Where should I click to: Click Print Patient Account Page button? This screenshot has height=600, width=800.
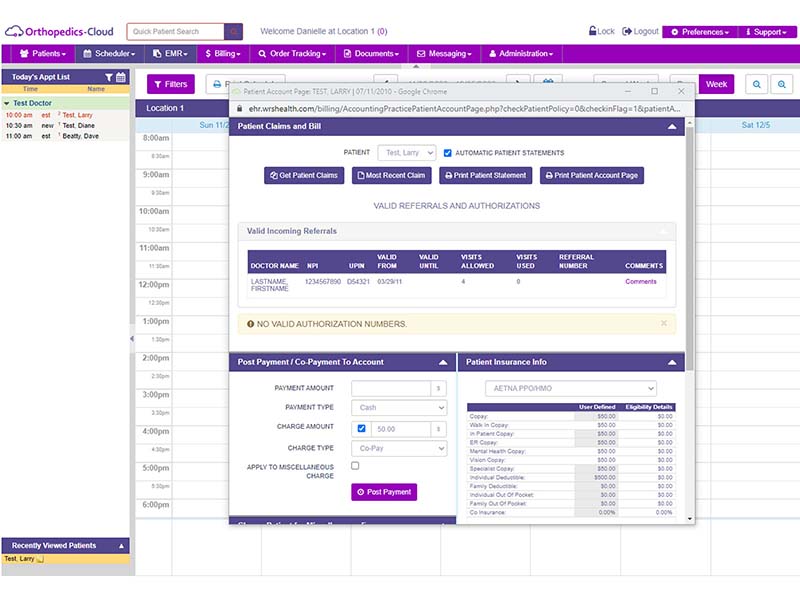click(592, 176)
